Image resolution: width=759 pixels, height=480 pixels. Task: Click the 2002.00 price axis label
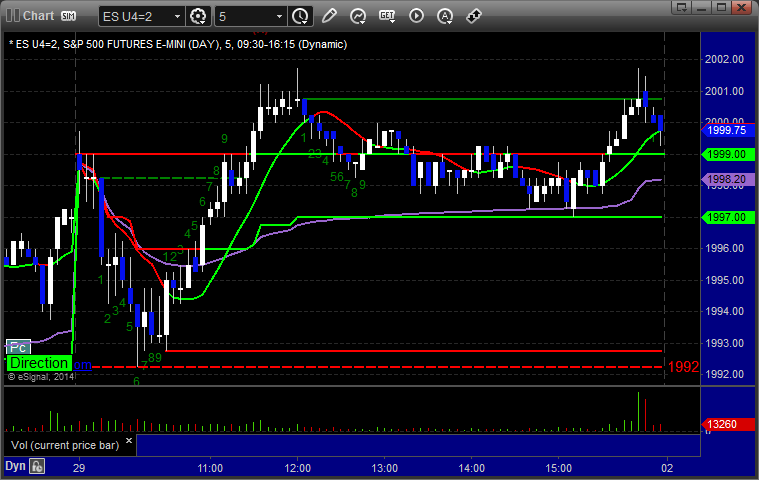coord(724,59)
